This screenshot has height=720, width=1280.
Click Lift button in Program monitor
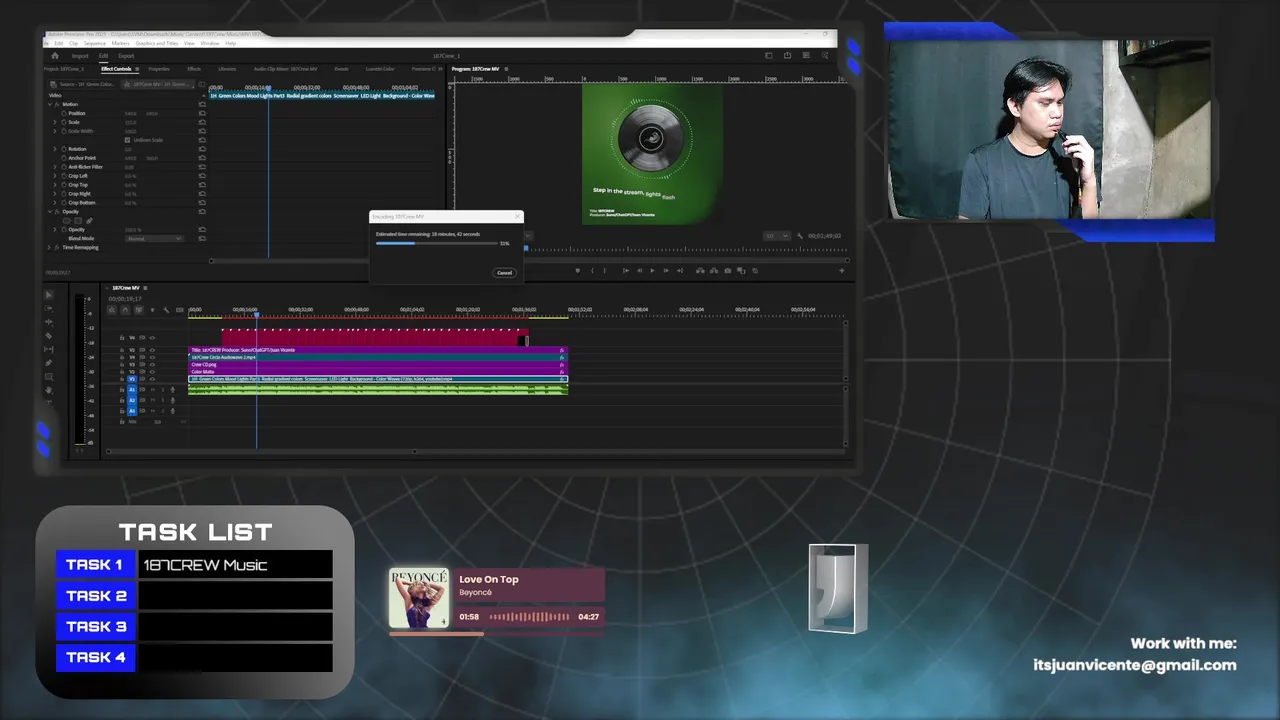click(700, 270)
